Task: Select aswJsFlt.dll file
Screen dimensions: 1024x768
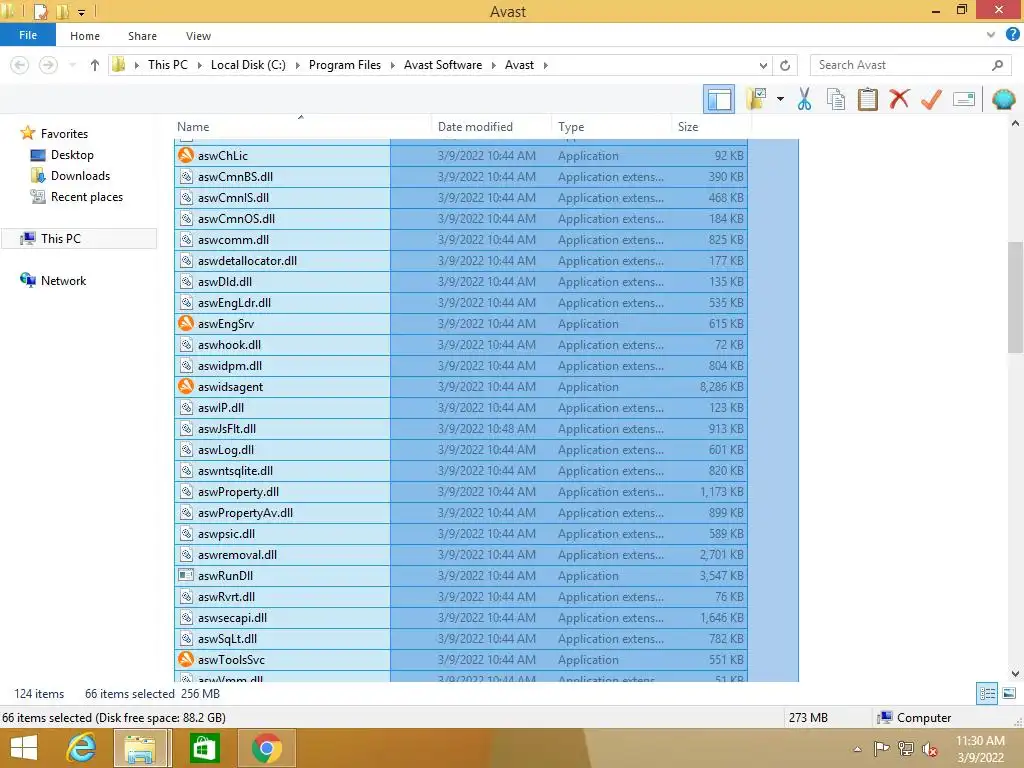Action: 227,428
